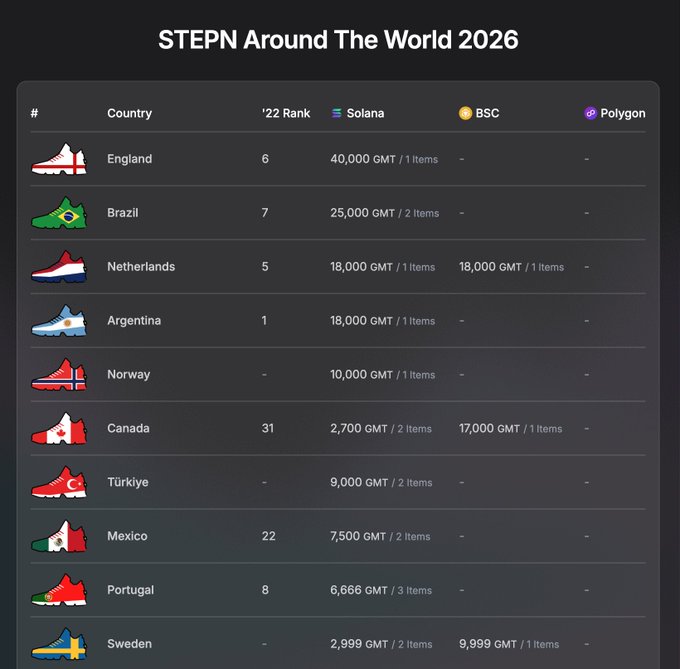Select the Brazil country name

(123, 212)
